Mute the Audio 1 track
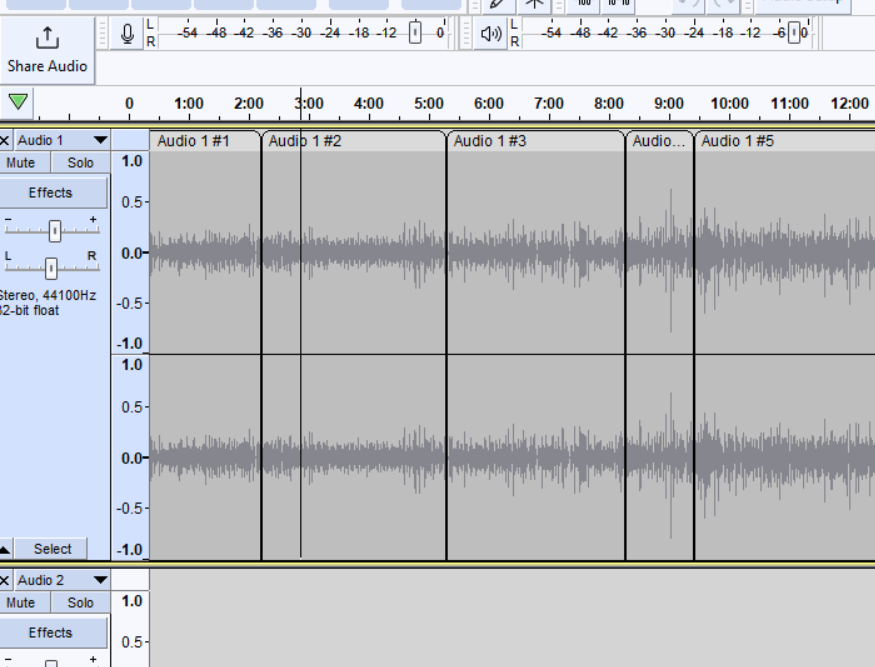Screen dimensions: 875x667 pos(21,163)
